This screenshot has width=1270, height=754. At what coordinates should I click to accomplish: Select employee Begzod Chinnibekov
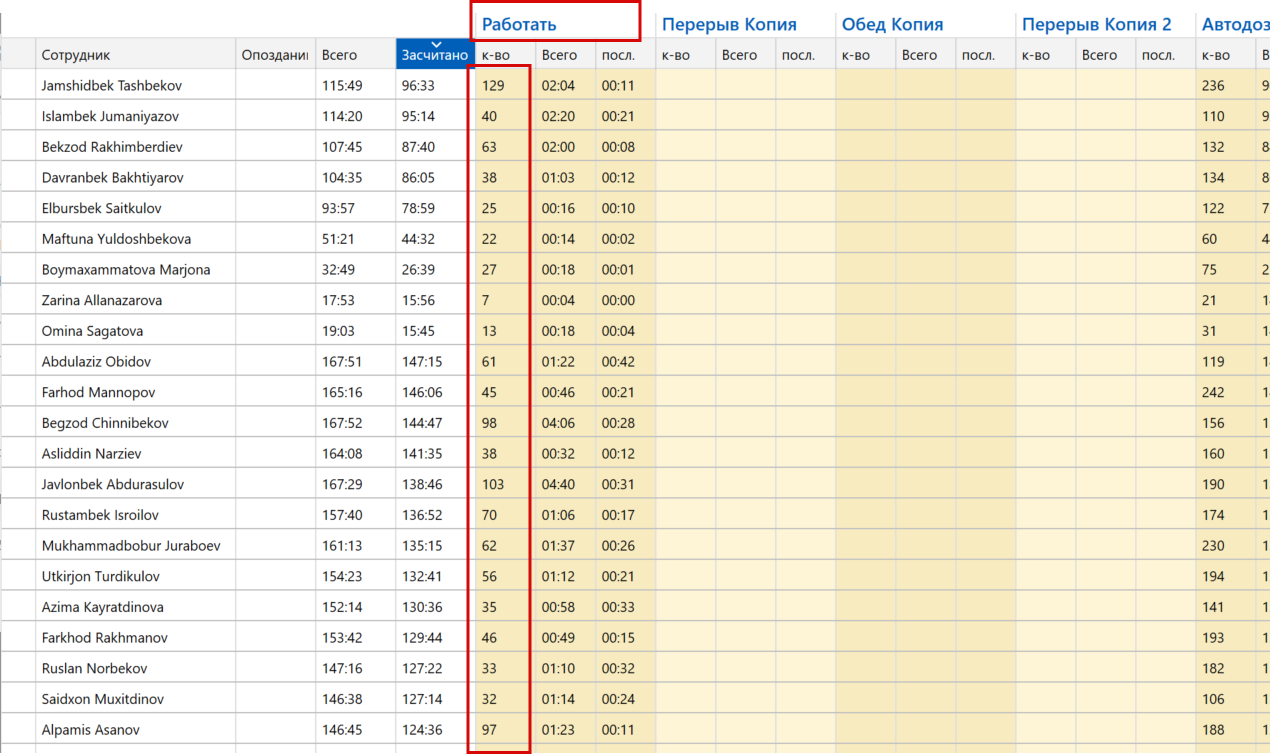pos(105,423)
